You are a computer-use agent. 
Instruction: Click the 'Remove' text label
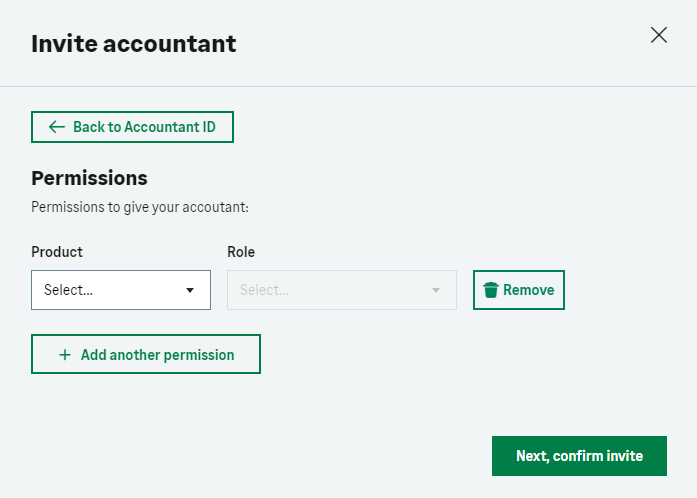[528, 290]
